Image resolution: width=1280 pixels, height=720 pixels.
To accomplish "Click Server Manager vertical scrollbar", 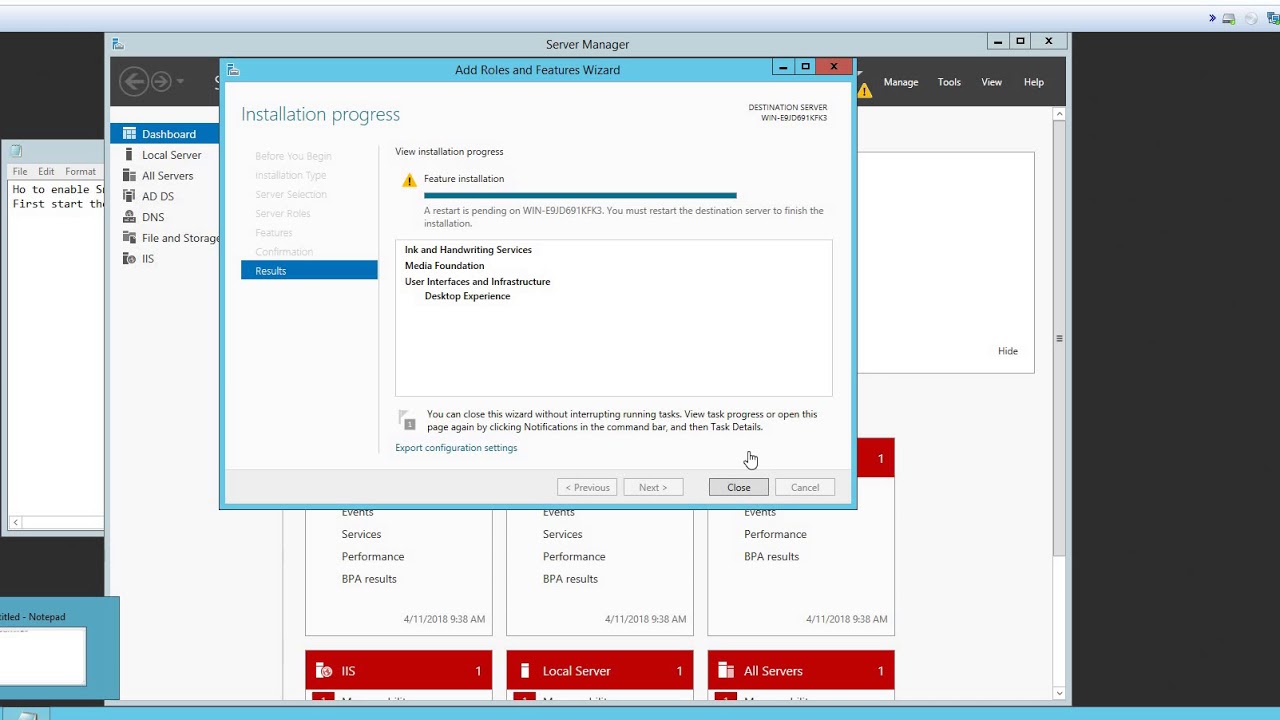I will coord(1059,337).
